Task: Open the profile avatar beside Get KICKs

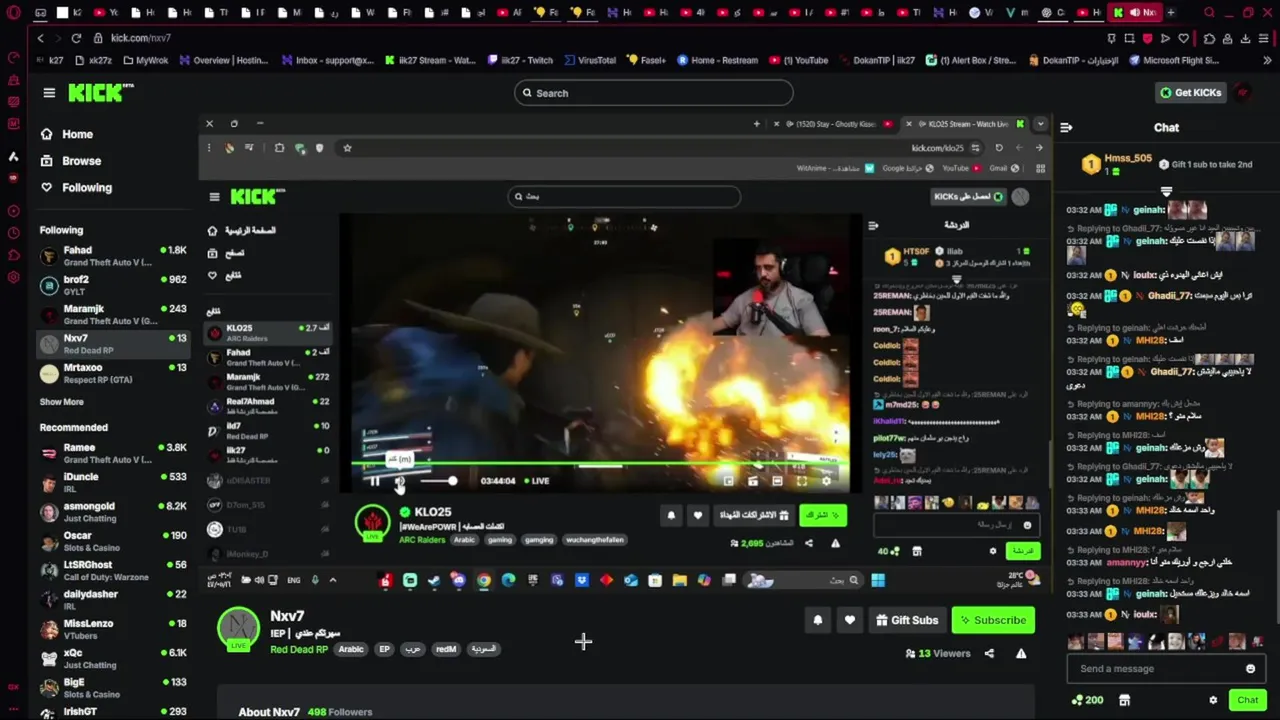Action: point(1243,93)
